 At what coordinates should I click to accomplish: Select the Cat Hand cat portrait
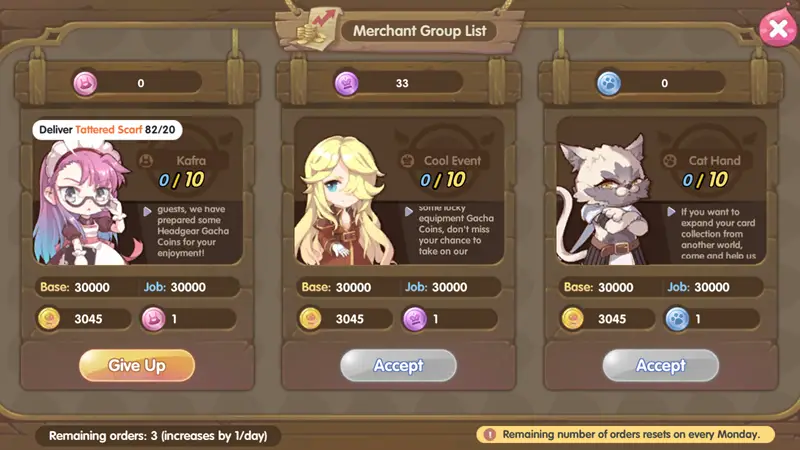[x=605, y=199]
